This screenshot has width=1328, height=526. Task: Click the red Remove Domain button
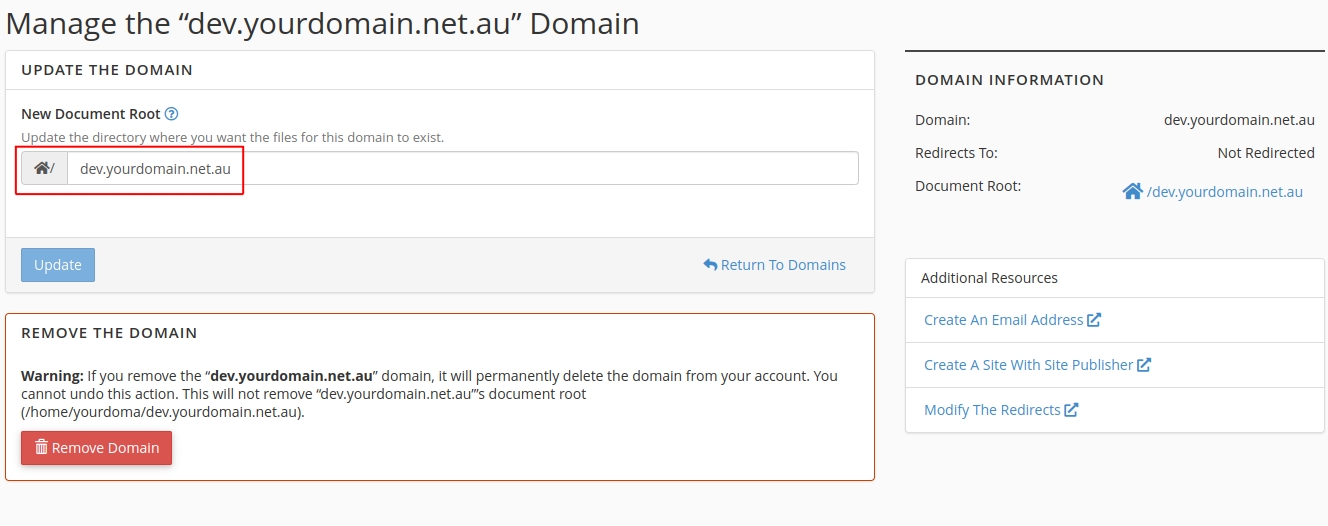tap(96, 448)
